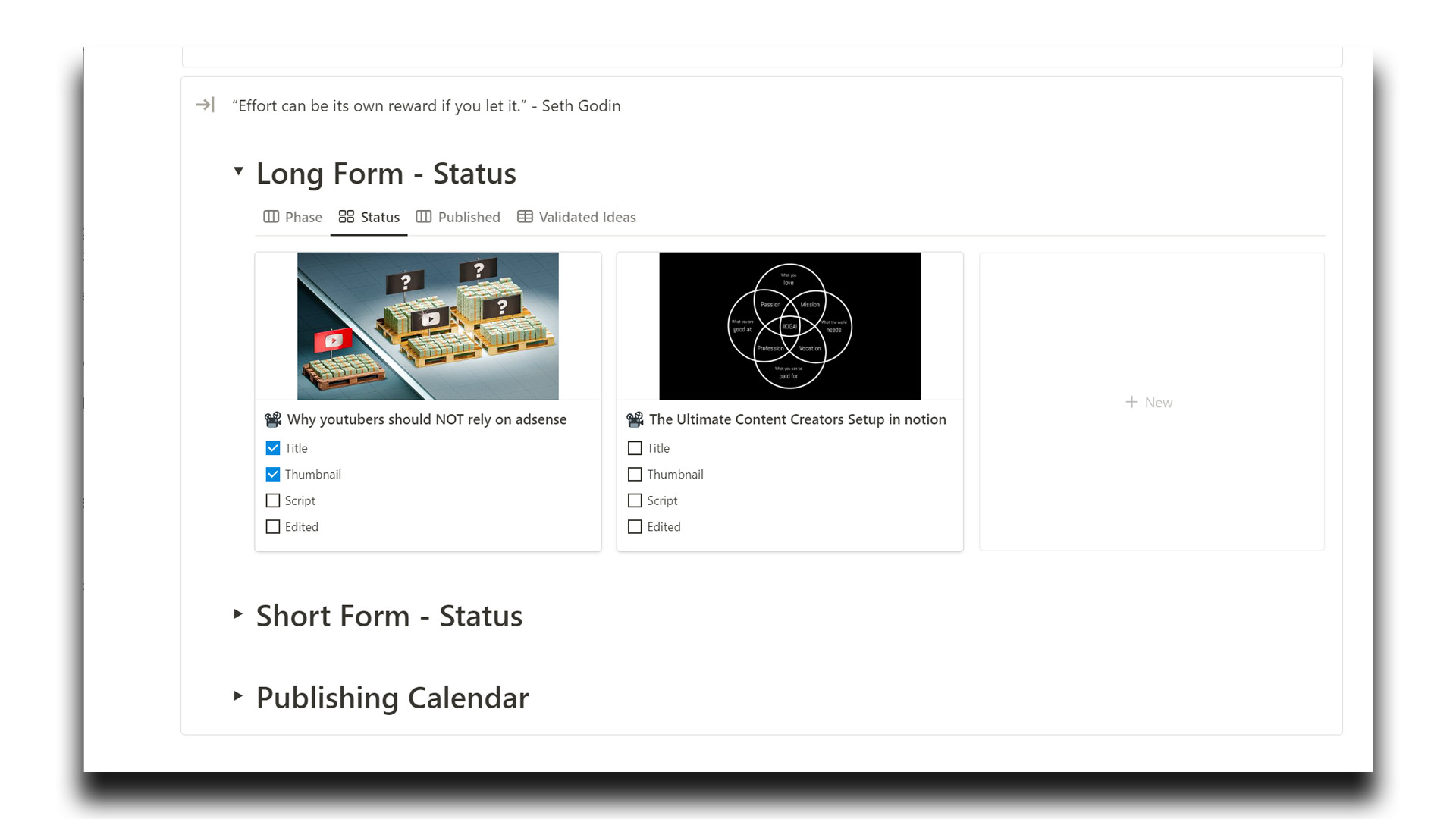Check Script checkbox on adsense video card
The image size is (1456, 819).
point(273,500)
